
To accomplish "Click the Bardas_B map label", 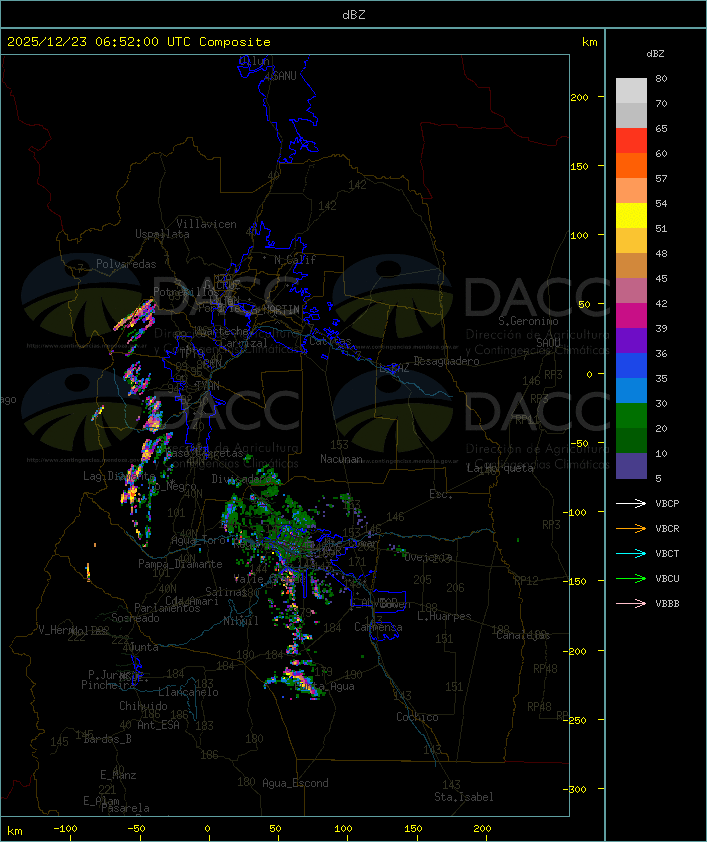I will 107,739.
